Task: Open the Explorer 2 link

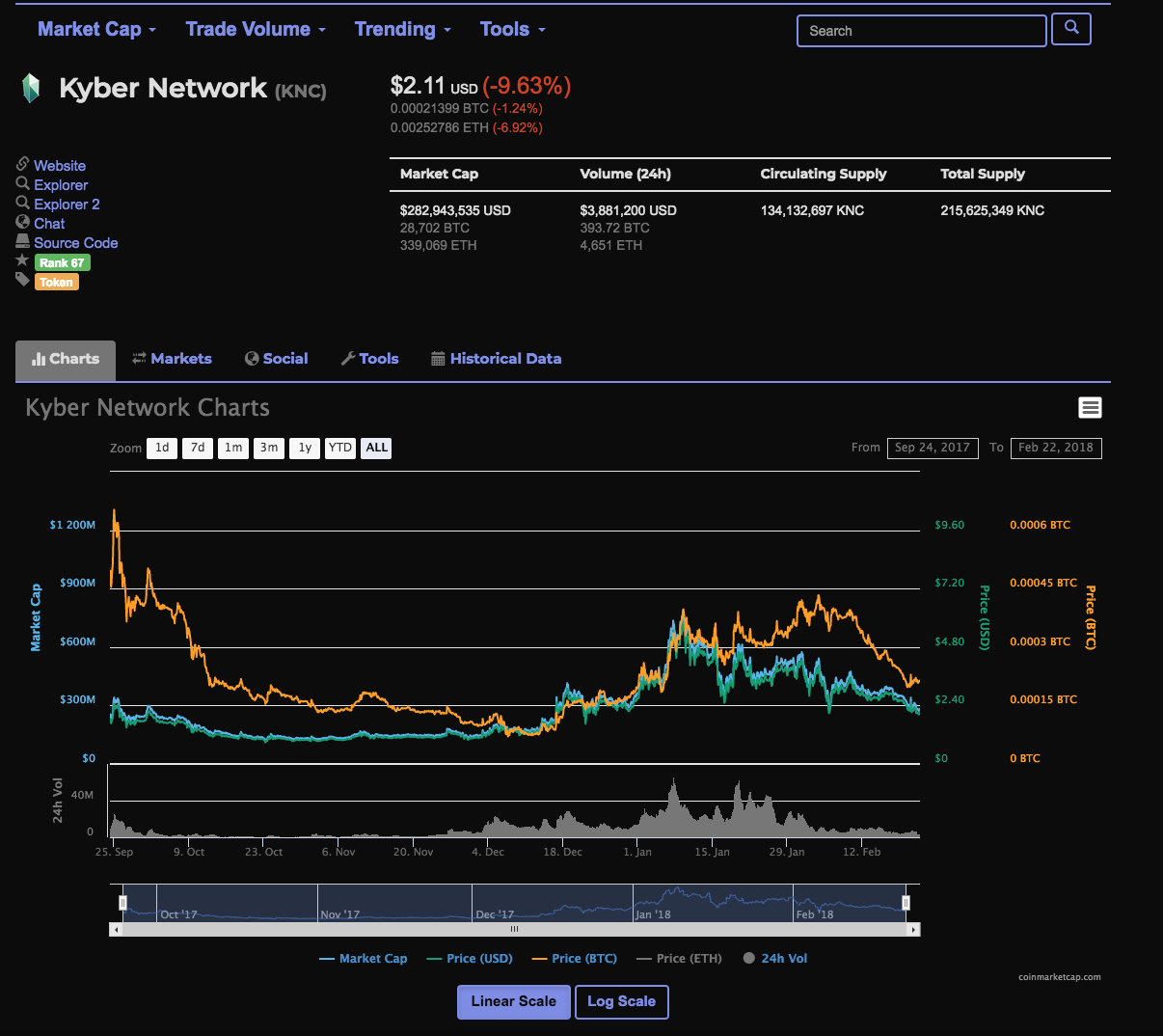Action: 67,204
